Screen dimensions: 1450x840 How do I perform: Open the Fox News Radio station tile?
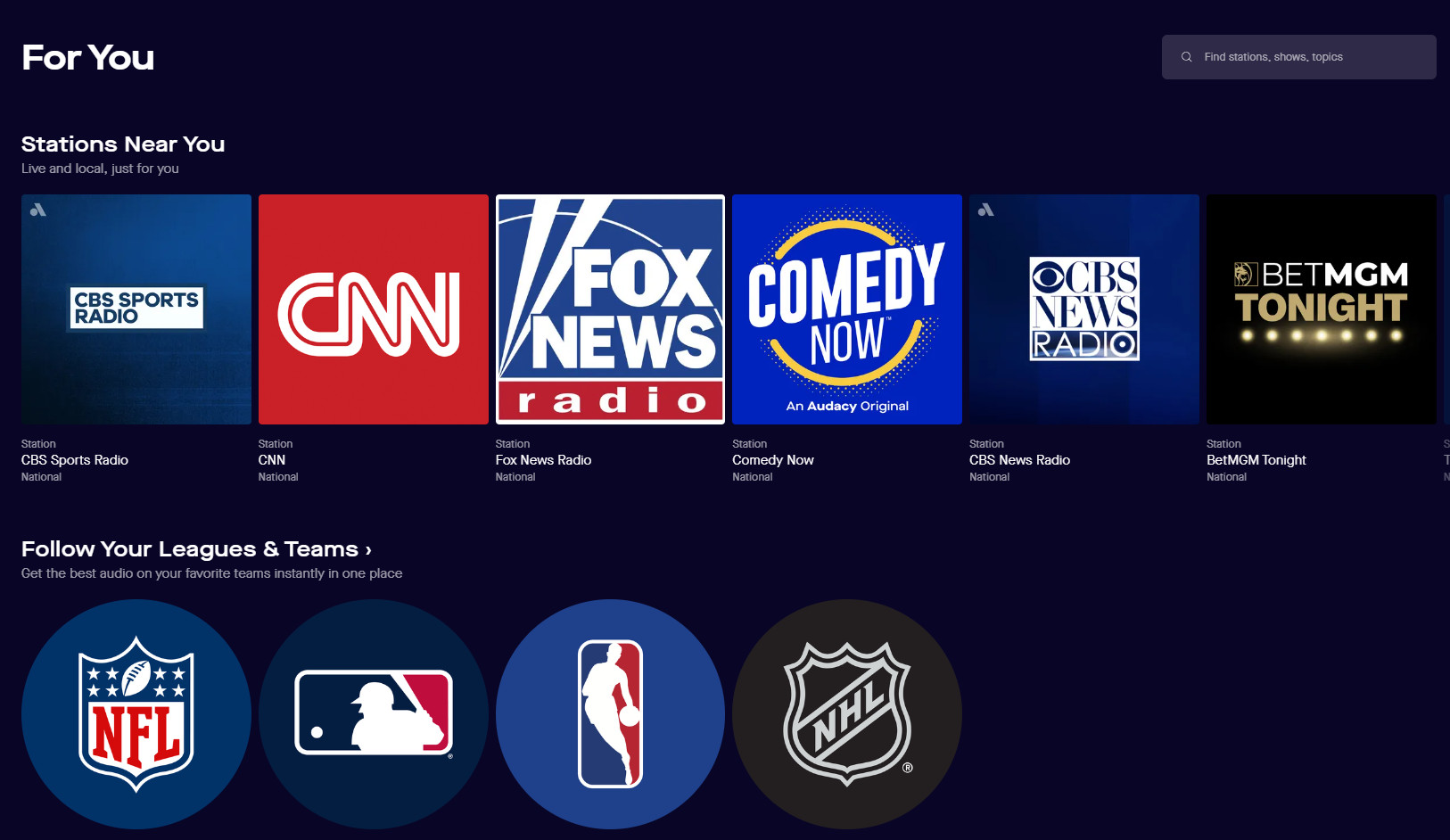(610, 309)
